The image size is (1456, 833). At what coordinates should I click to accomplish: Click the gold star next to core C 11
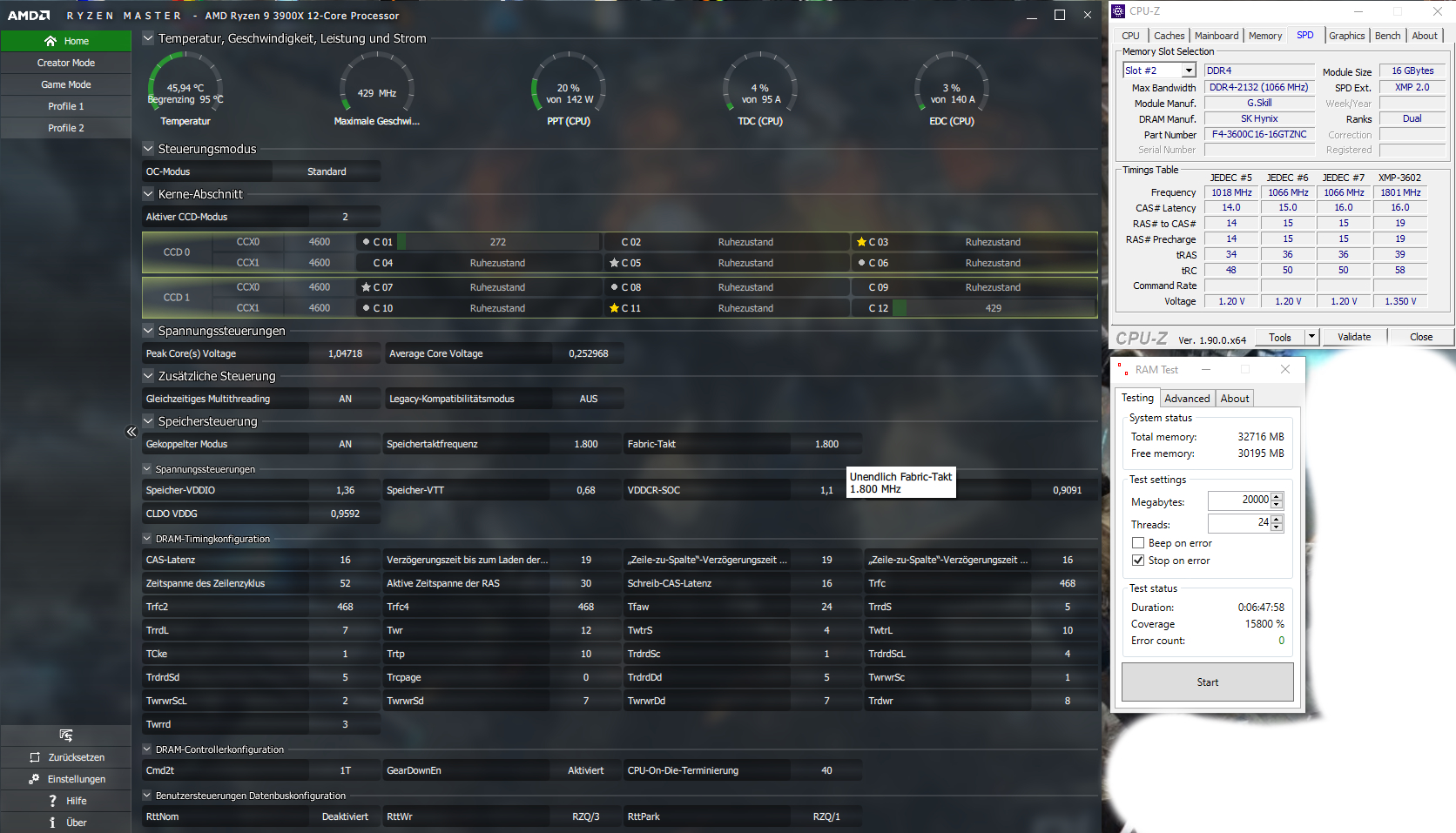[614, 308]
